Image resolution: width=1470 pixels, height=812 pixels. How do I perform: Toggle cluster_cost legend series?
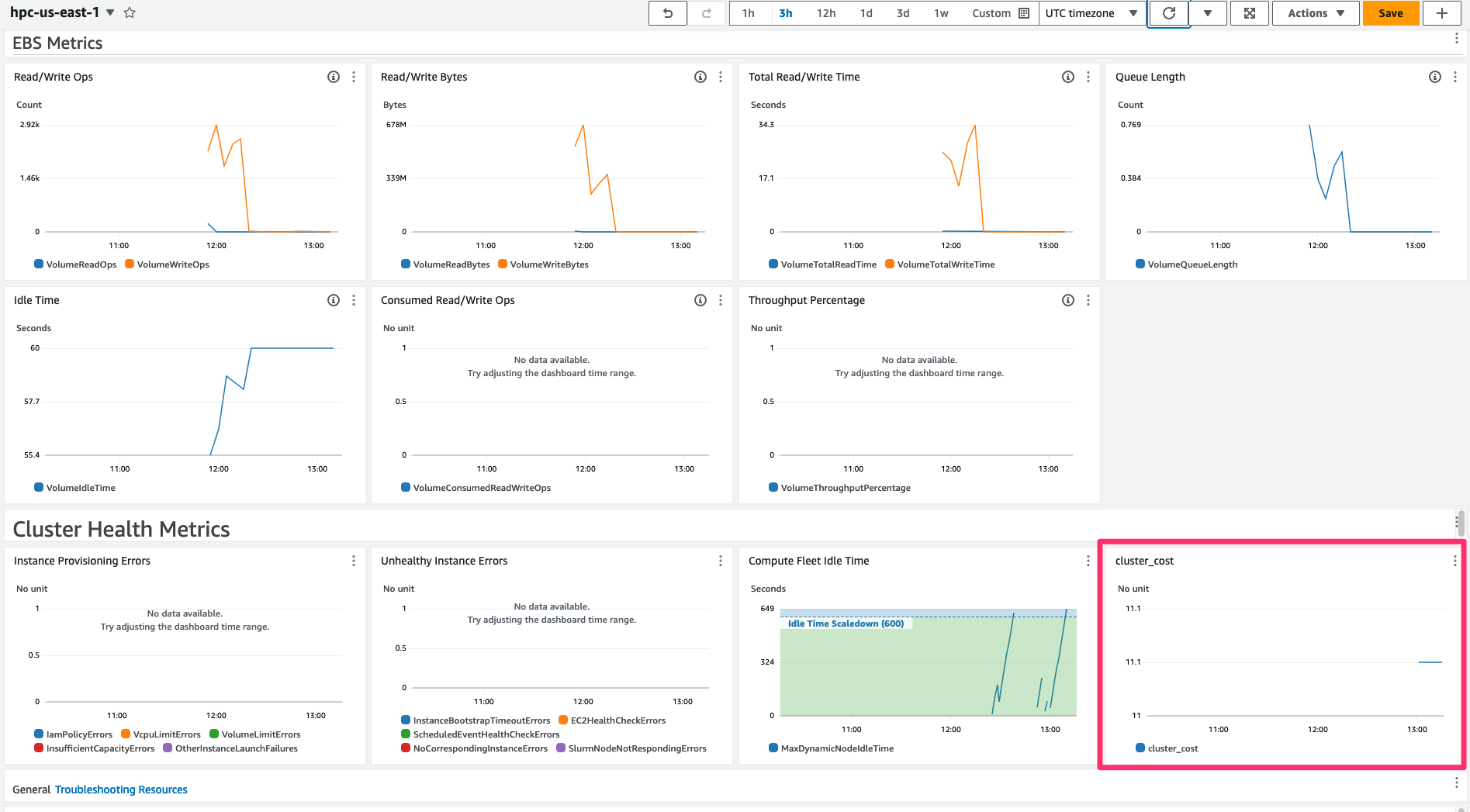pos(1167,748)
